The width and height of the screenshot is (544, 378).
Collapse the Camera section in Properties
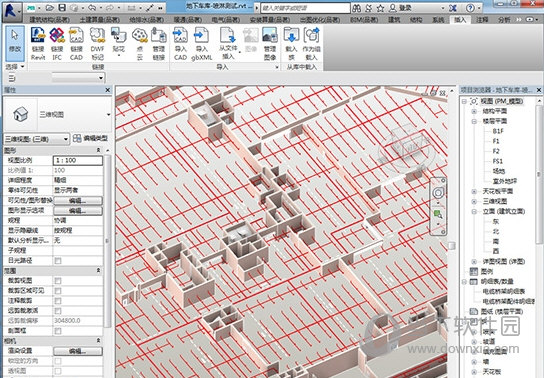[x=99, y=341]
